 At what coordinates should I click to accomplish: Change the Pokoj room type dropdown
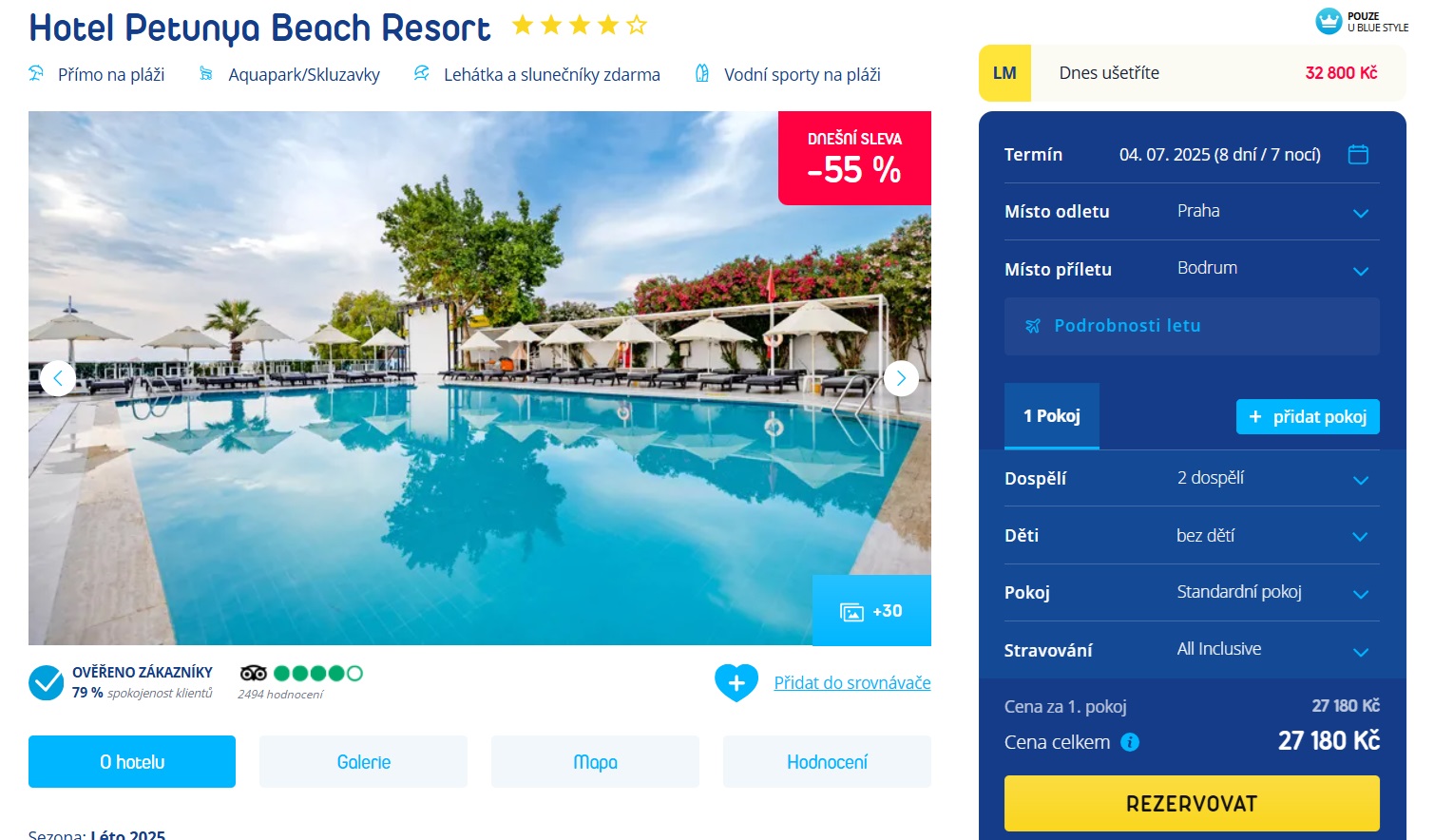point(1192,592)
